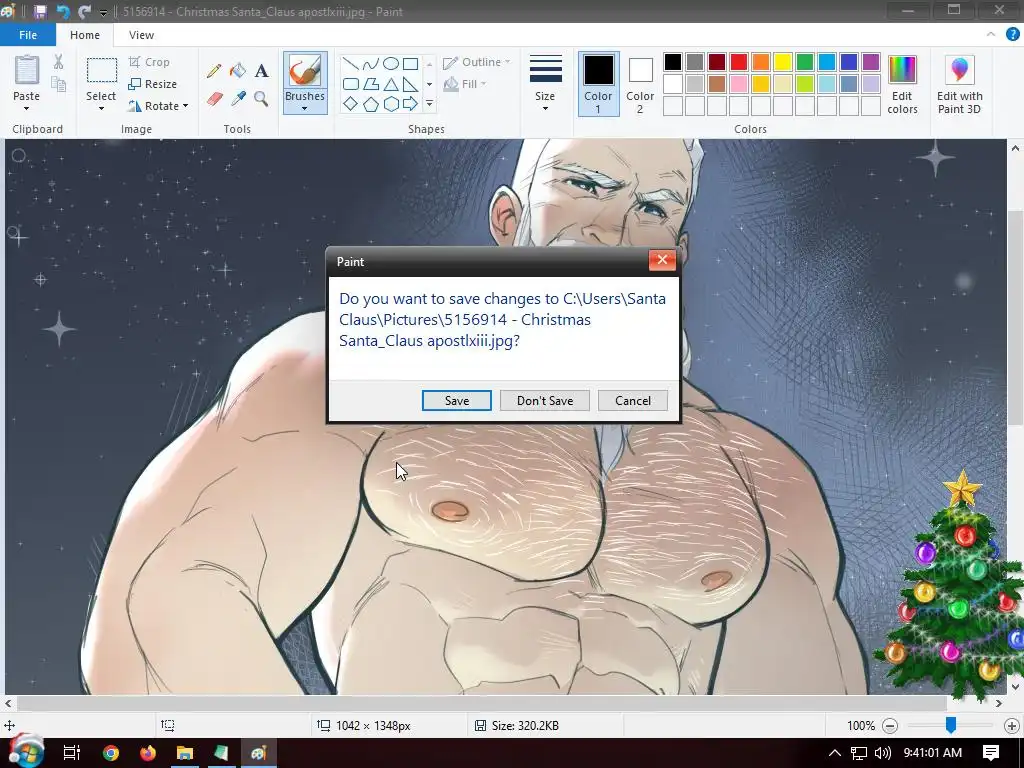The width and height of the screenshot is (1024, 768).
Task: Close the Paint save prompt dialog
Action: tap(662, 260)
